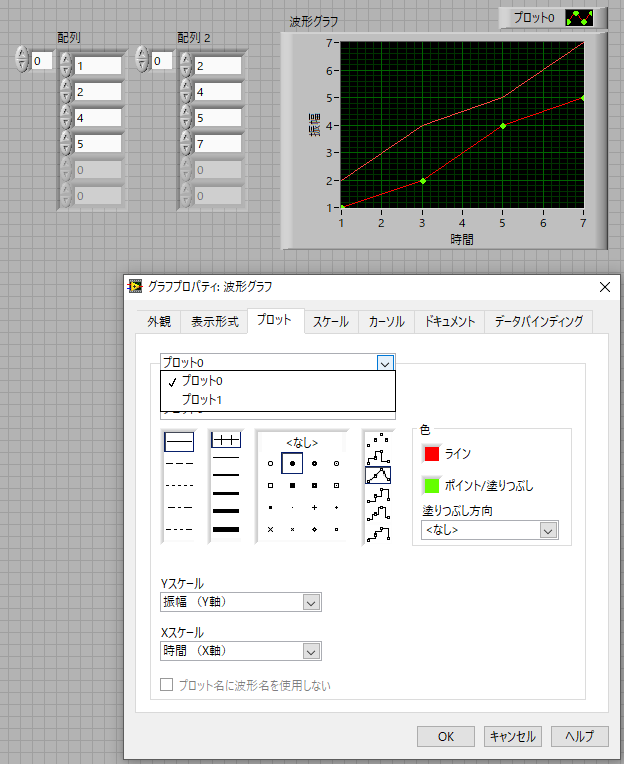The height and width of the screenshot is (764, 624).
Task: Choose the thickest line width option
Action: coord(226,528)
